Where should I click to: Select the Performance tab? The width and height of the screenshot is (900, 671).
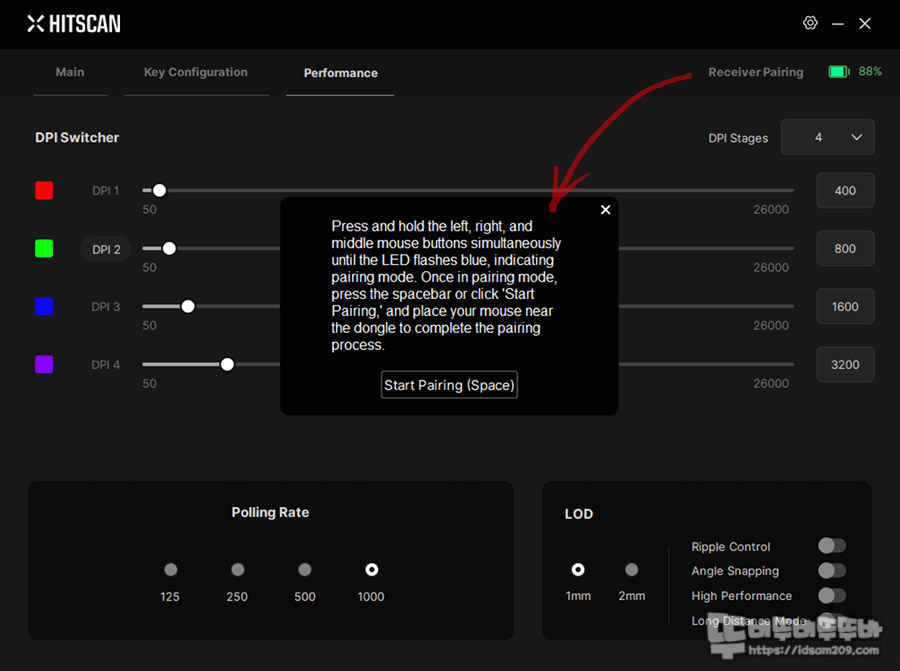click(x=340, y=73)
